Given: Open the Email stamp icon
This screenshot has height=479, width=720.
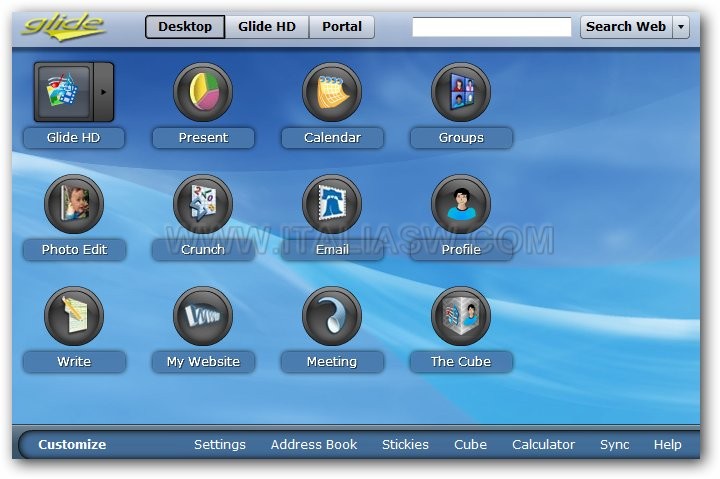Looking at the screenshot, I should point(332,203).
